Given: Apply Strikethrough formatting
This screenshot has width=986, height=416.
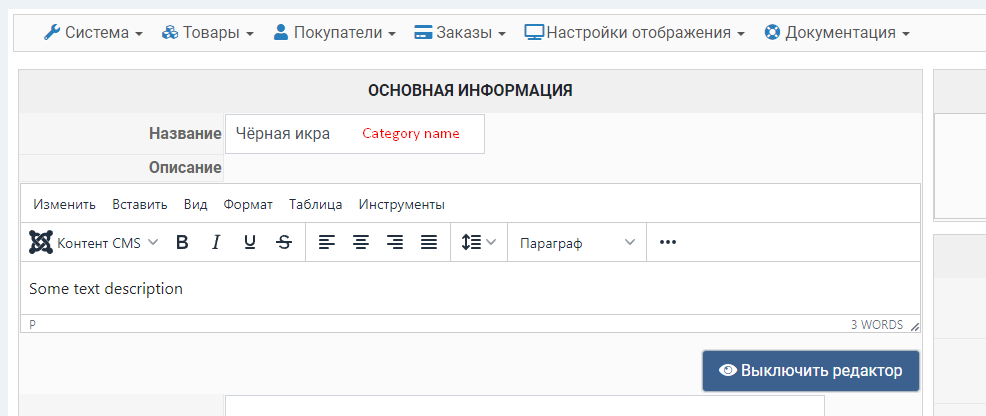Looking at the screenshot, I should 284,242.
